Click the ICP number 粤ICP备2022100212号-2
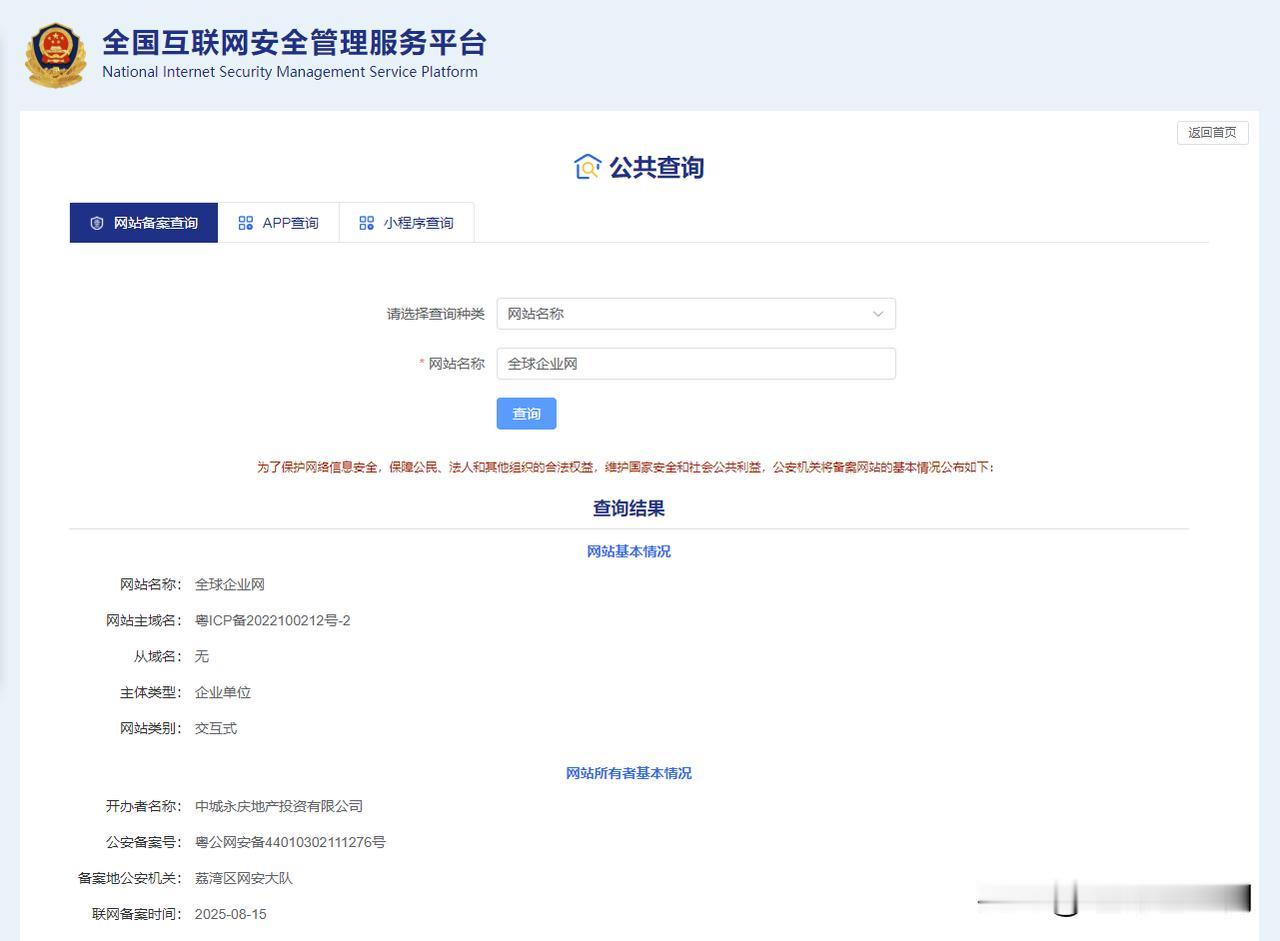 [x=273, y=621]
